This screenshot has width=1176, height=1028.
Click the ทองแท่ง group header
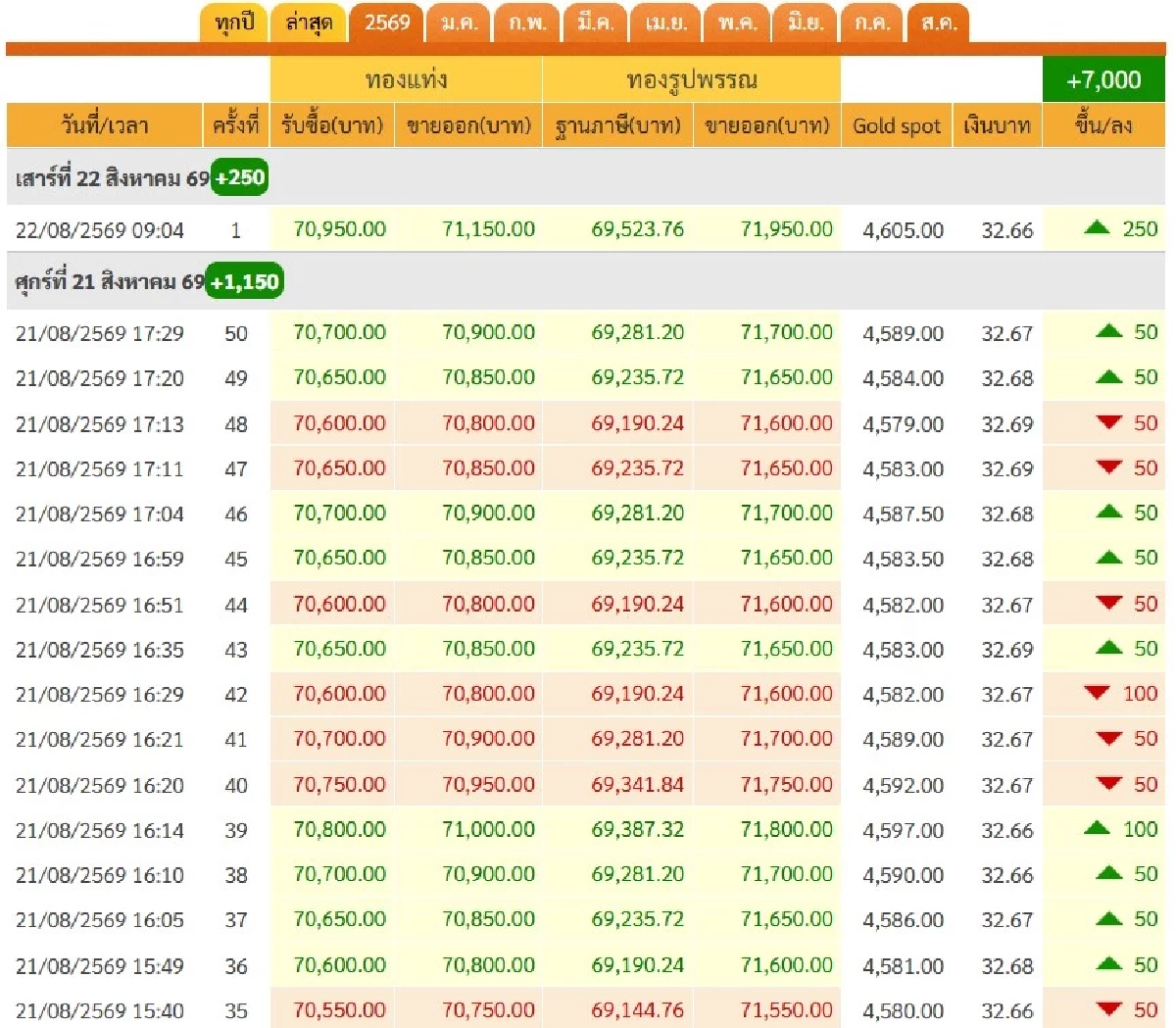[406, 79]
